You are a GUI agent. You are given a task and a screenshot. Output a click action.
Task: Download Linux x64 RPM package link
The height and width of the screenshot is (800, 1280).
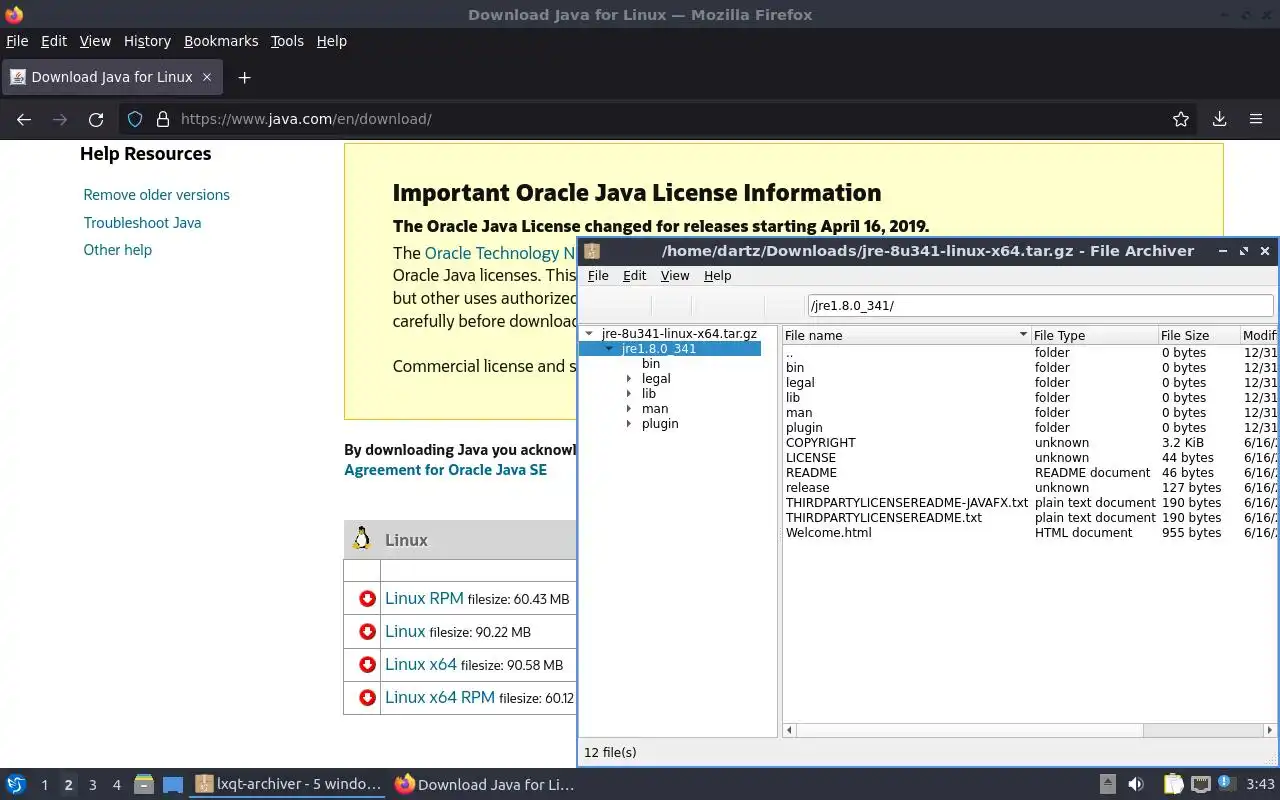[x=440, y=697]
